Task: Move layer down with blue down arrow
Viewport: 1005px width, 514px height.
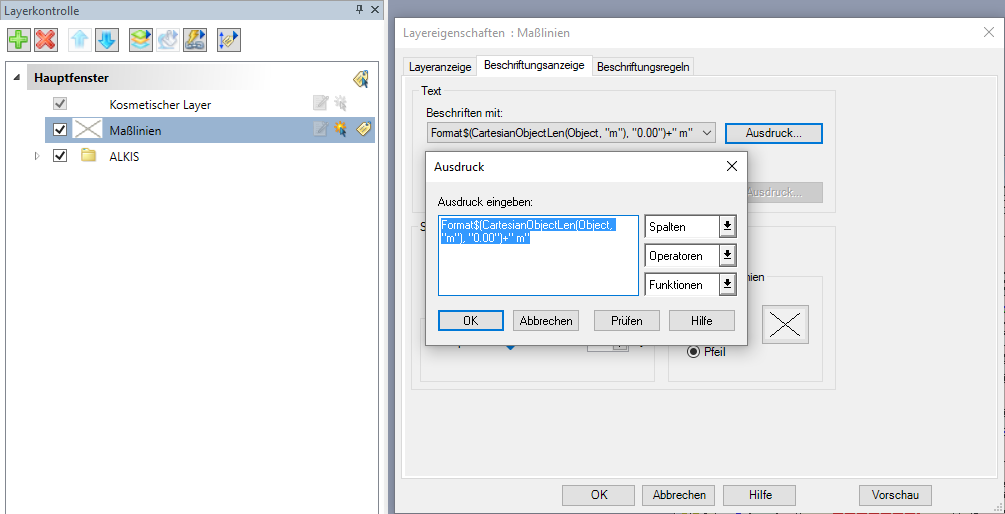Action: (x=106, y=40)
